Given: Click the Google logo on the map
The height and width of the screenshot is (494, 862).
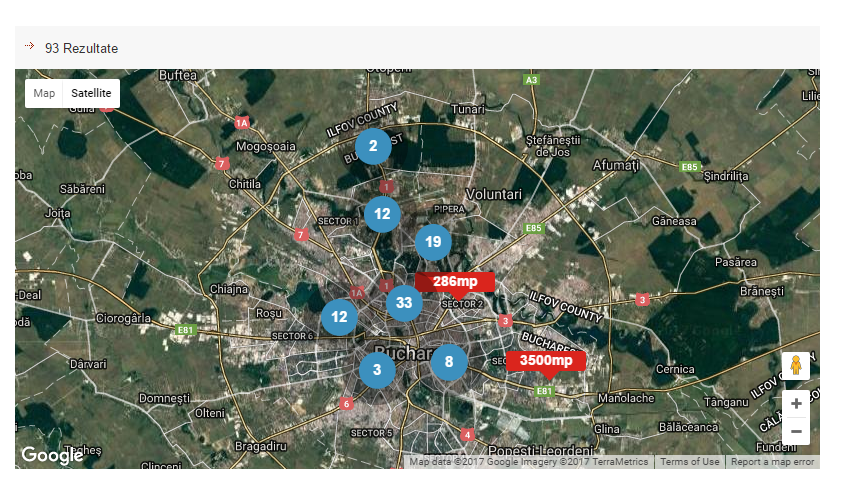Looking at the screenshot, I should [52, 455].
